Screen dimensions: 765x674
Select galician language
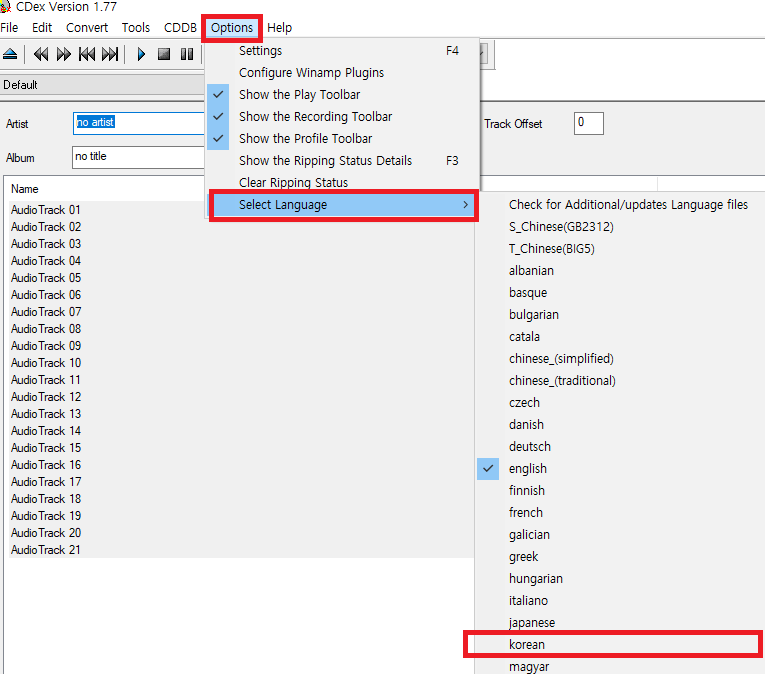point(620,534)
